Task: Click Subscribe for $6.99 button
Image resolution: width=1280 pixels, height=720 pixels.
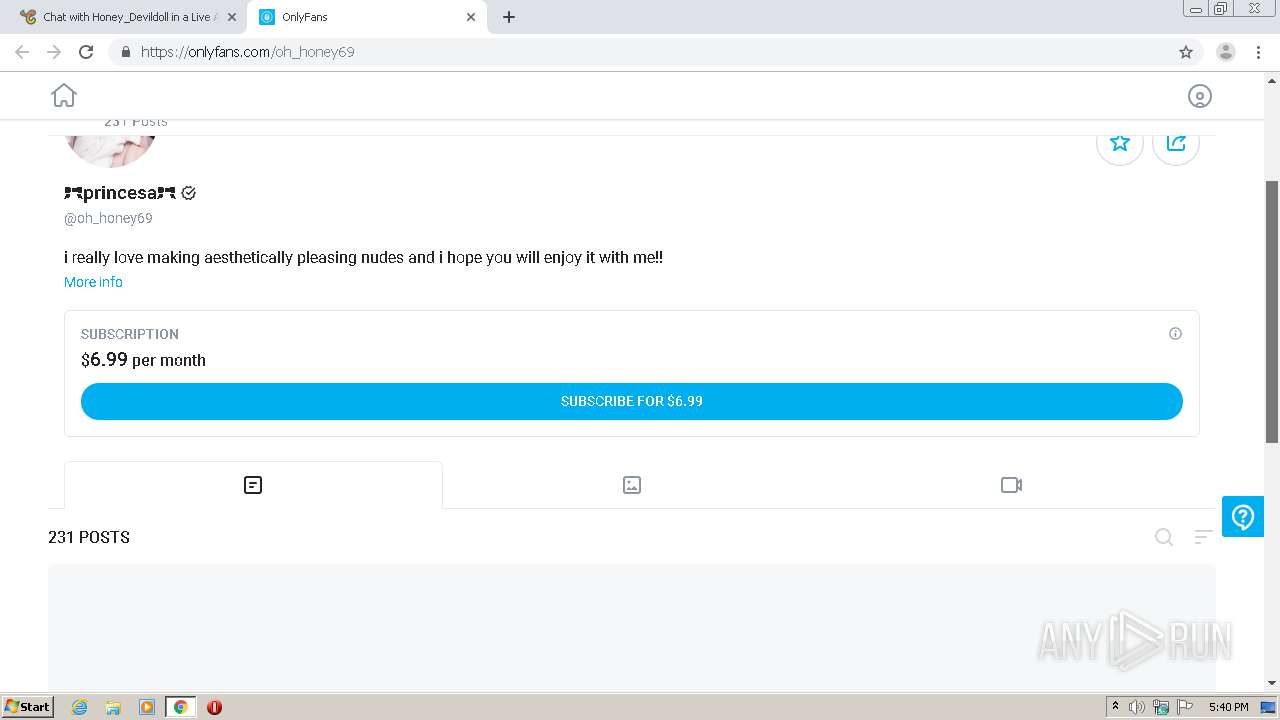Action: tap(632, 401)
